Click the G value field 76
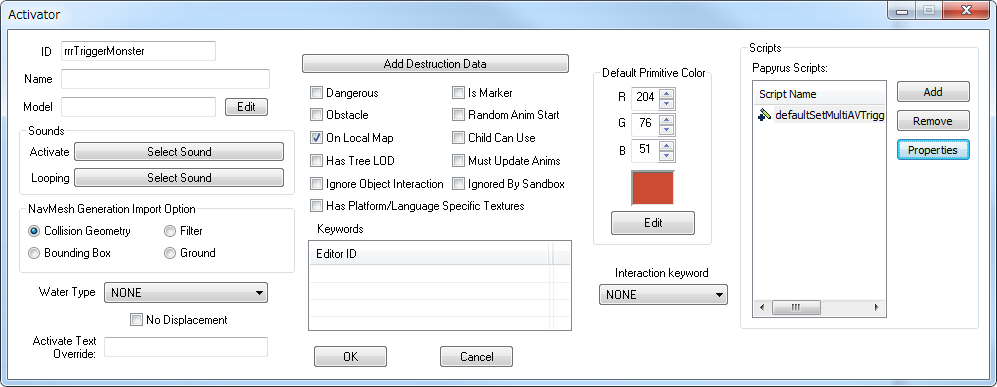 point(645,125)
